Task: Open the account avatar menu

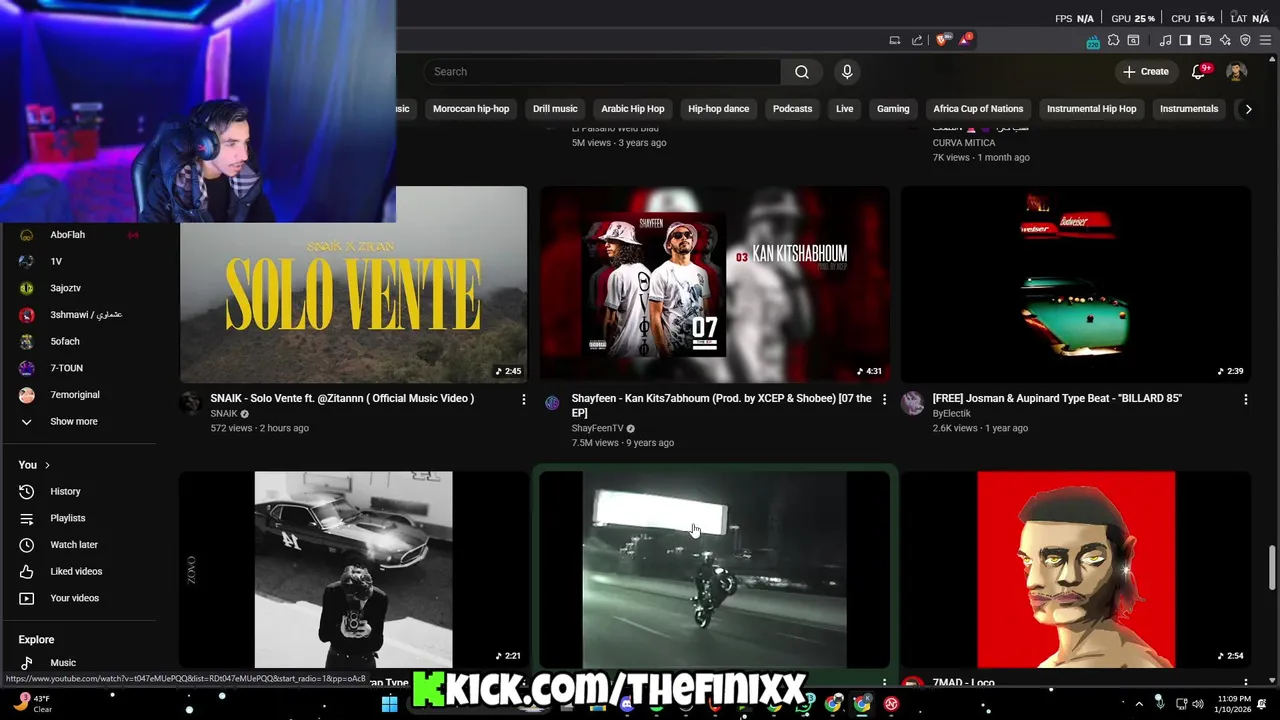Action: point(1237,71)
